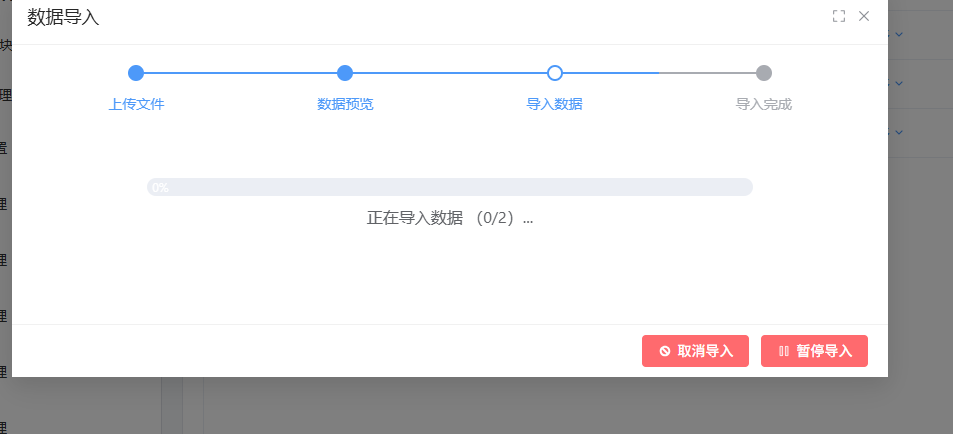Viewport: 953px width, 434px height.
Task: Click the 正在导入数据 (0/2) status text
Action: [x=450, y=218]
